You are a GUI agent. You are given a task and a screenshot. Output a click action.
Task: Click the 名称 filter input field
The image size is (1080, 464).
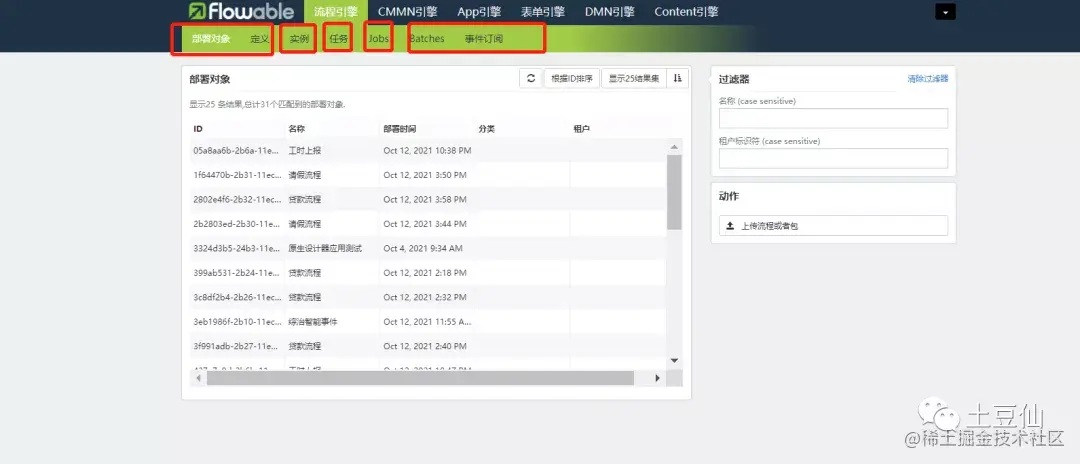click(x=833, y=118)
